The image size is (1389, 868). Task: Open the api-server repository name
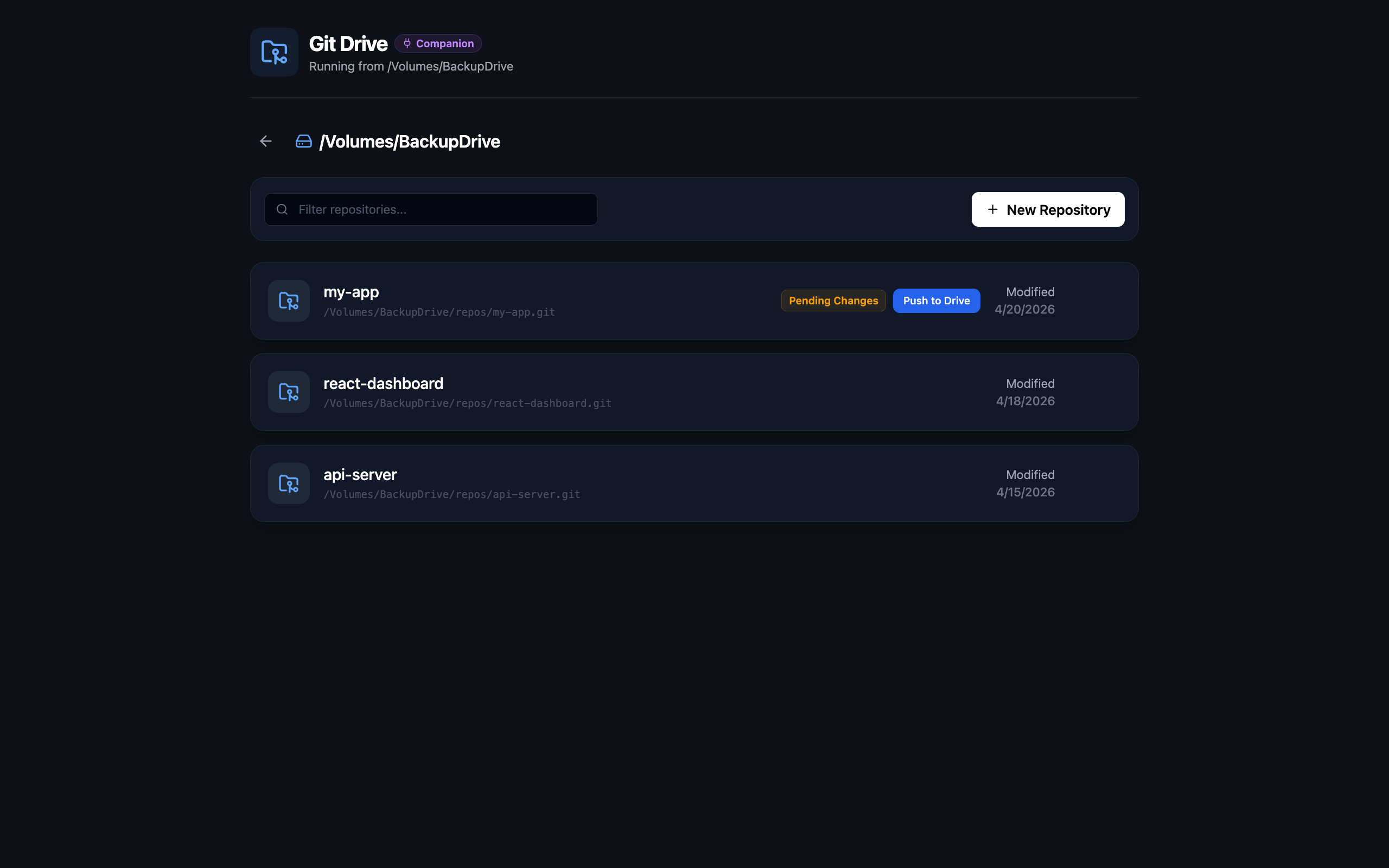[360, 475]
